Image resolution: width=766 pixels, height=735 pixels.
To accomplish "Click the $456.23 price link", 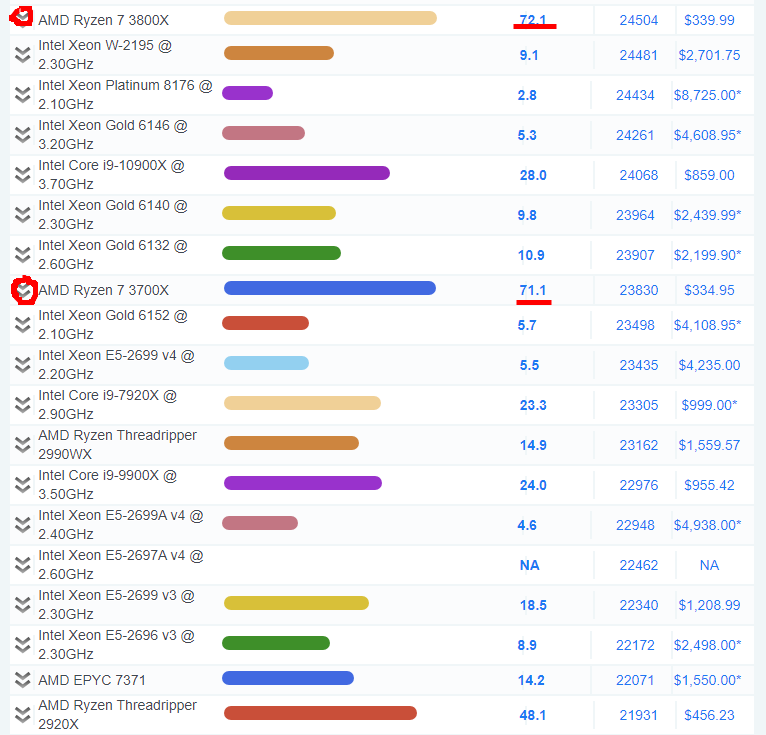I will (709, 715).
